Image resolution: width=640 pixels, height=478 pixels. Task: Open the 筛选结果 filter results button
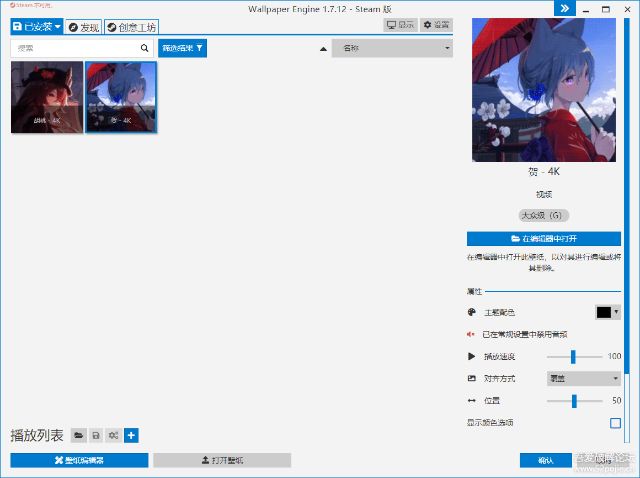182,48
